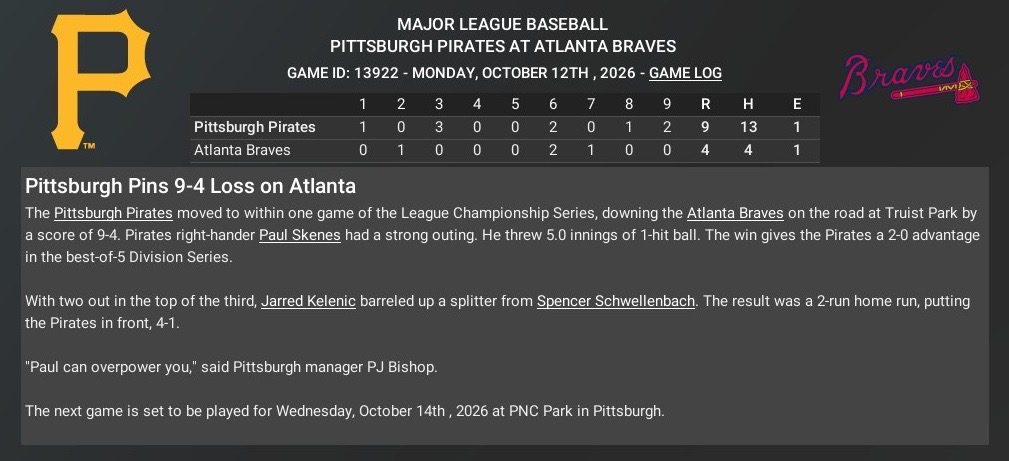Screen dimensions: 1009x461
Task: Open the GAME LOG link
Action: click(685, 73)
